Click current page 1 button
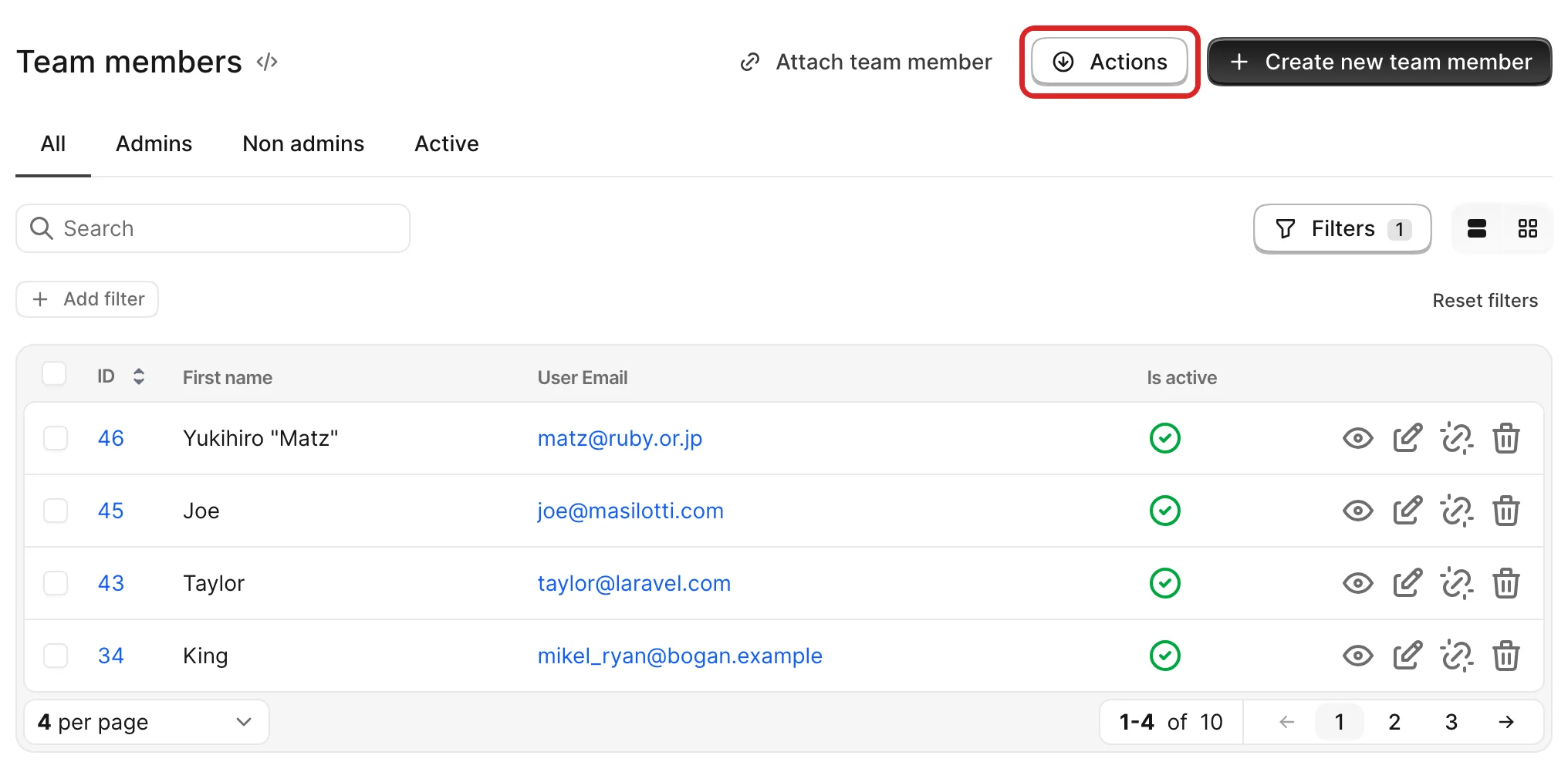Viewport: 1568px width, 779px height. [1339, 722]
